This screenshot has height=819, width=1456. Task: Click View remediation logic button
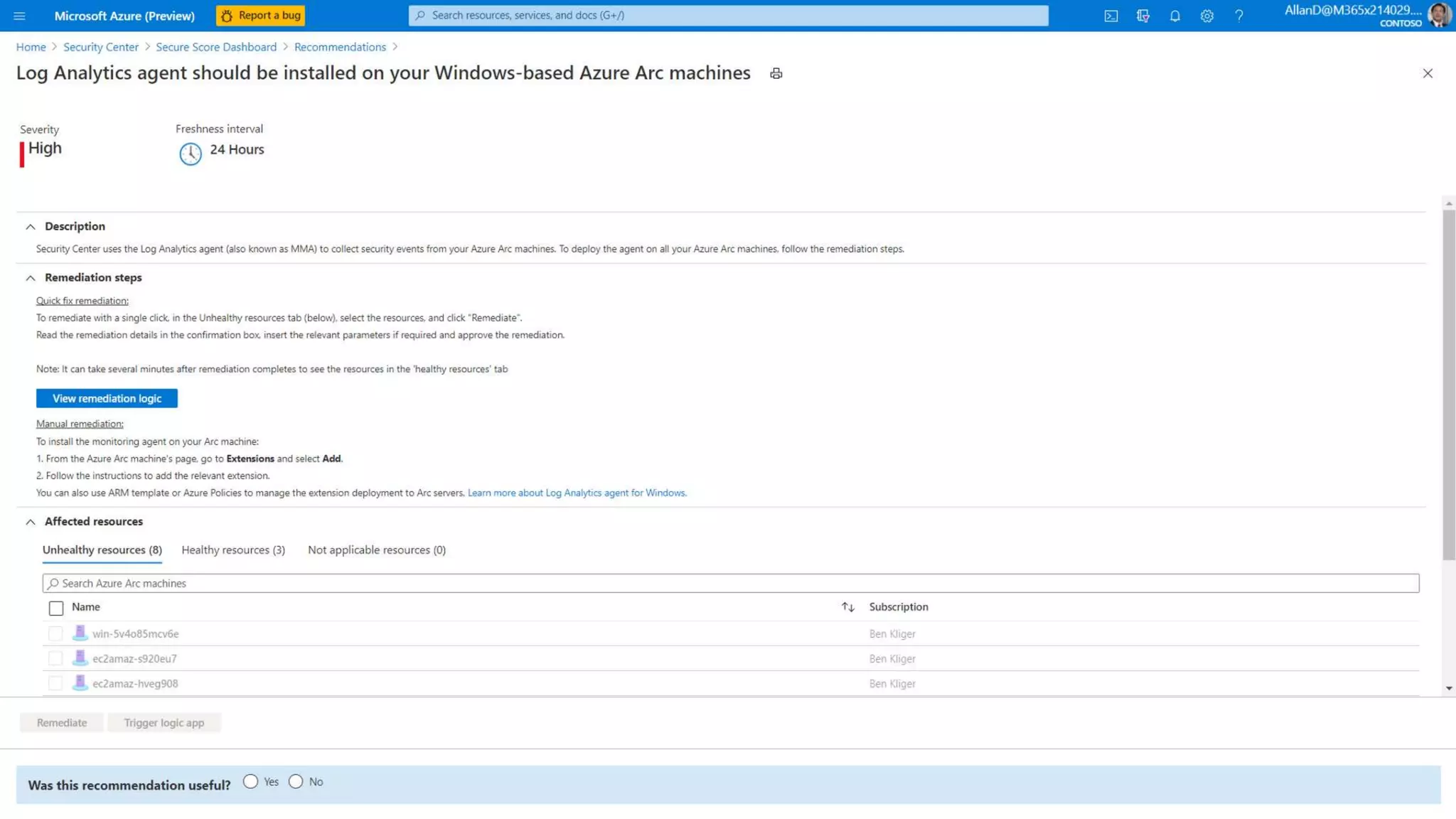(x=107, y=398)
